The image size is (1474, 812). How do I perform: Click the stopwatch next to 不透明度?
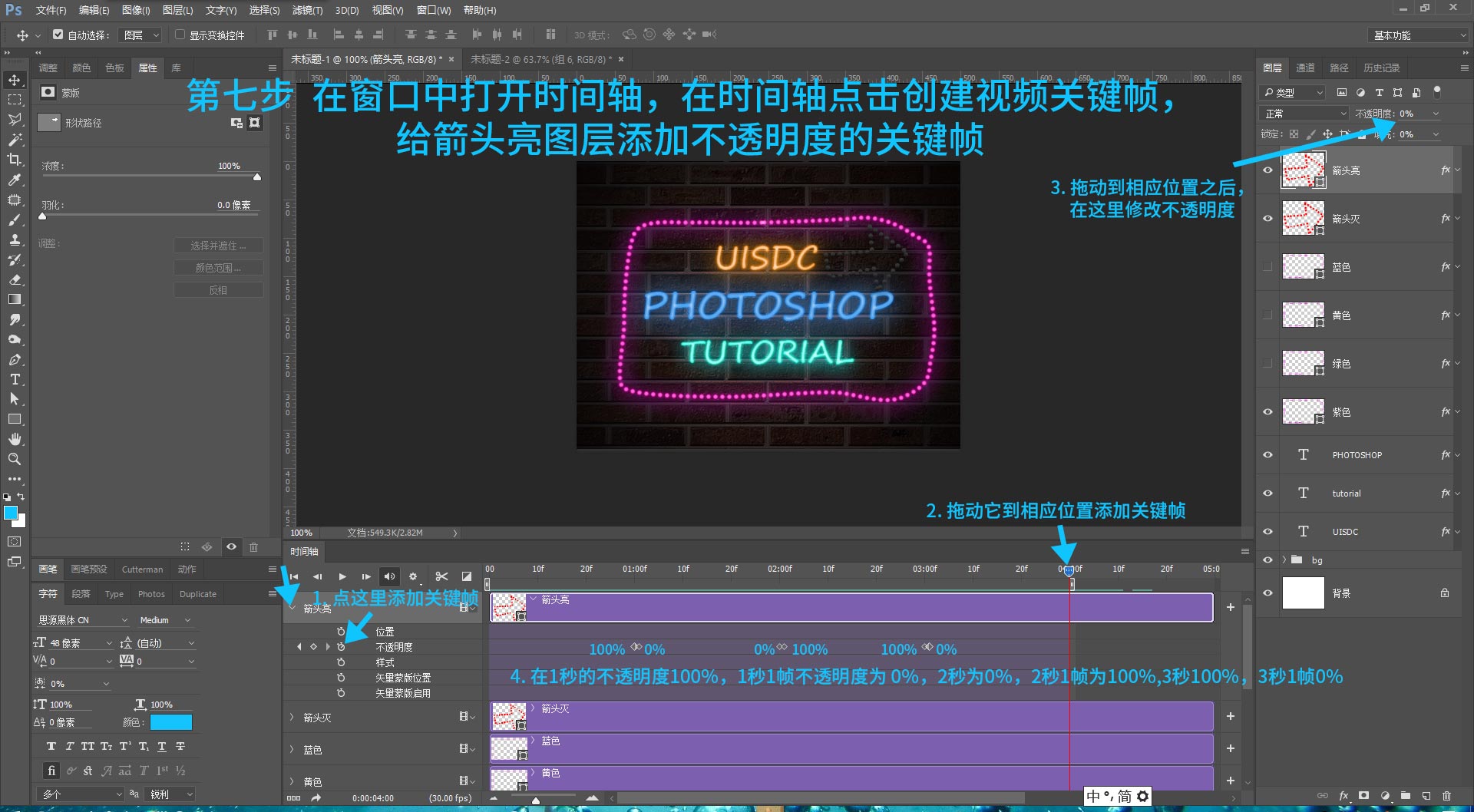pos(341,647)
